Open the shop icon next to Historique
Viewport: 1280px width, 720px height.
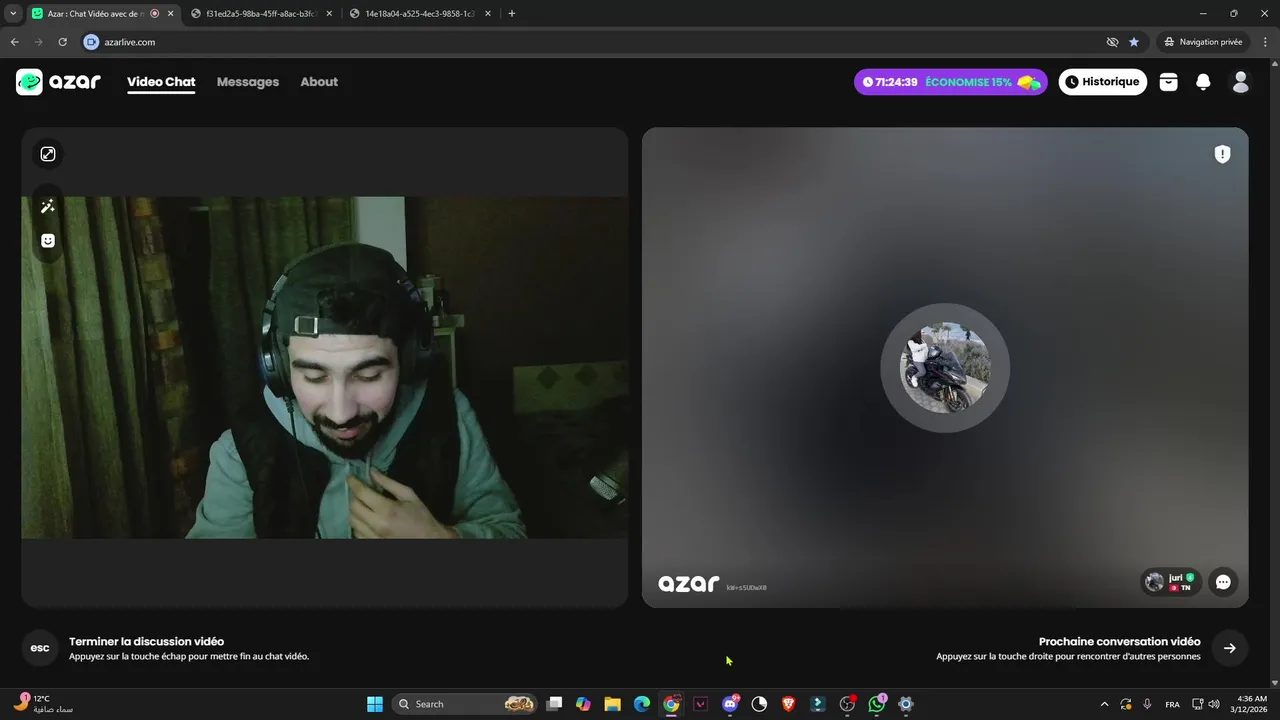(x=1169, y=82)
